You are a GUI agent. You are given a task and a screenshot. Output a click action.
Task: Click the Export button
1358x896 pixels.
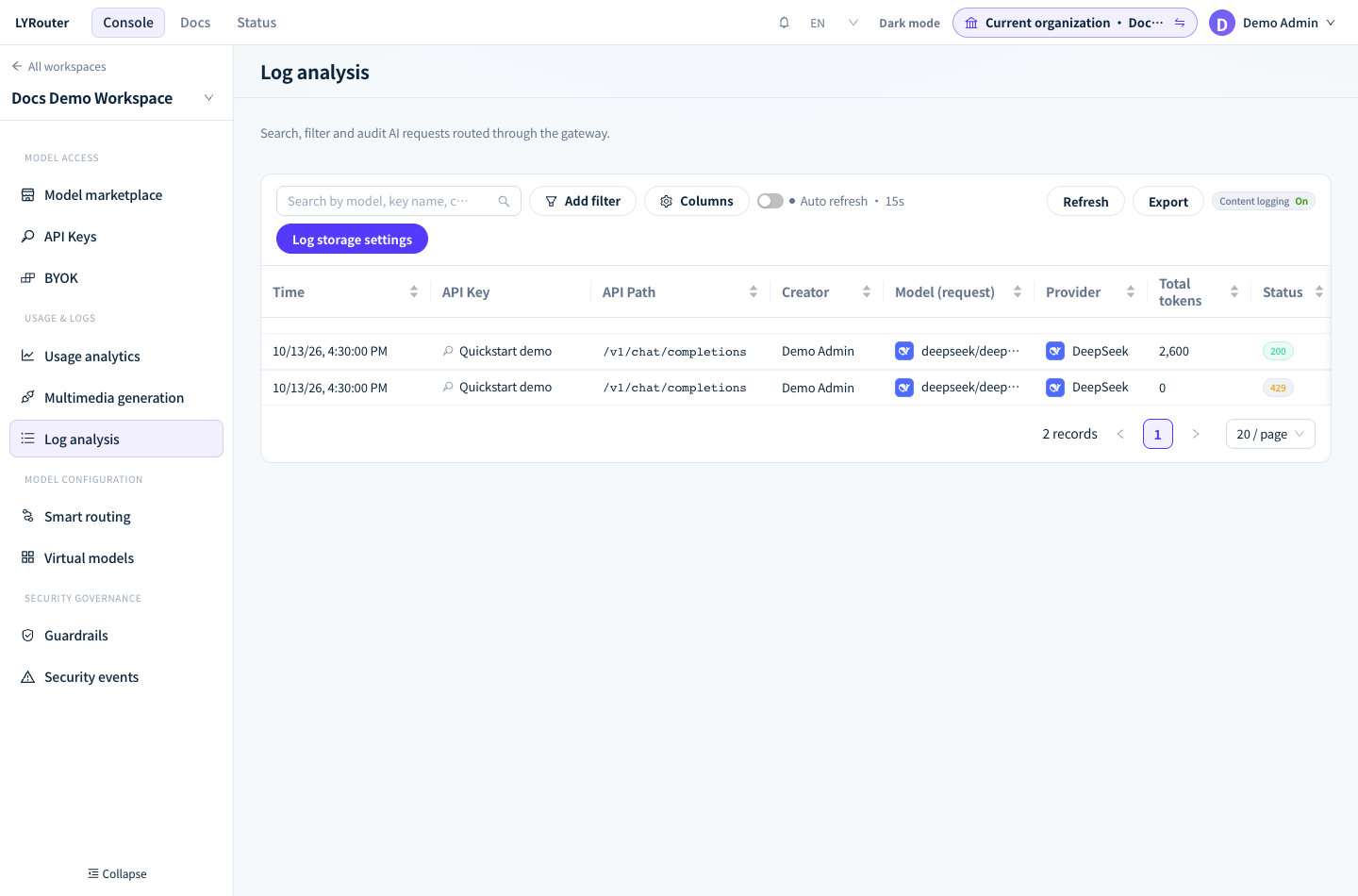coord(1168,202)
